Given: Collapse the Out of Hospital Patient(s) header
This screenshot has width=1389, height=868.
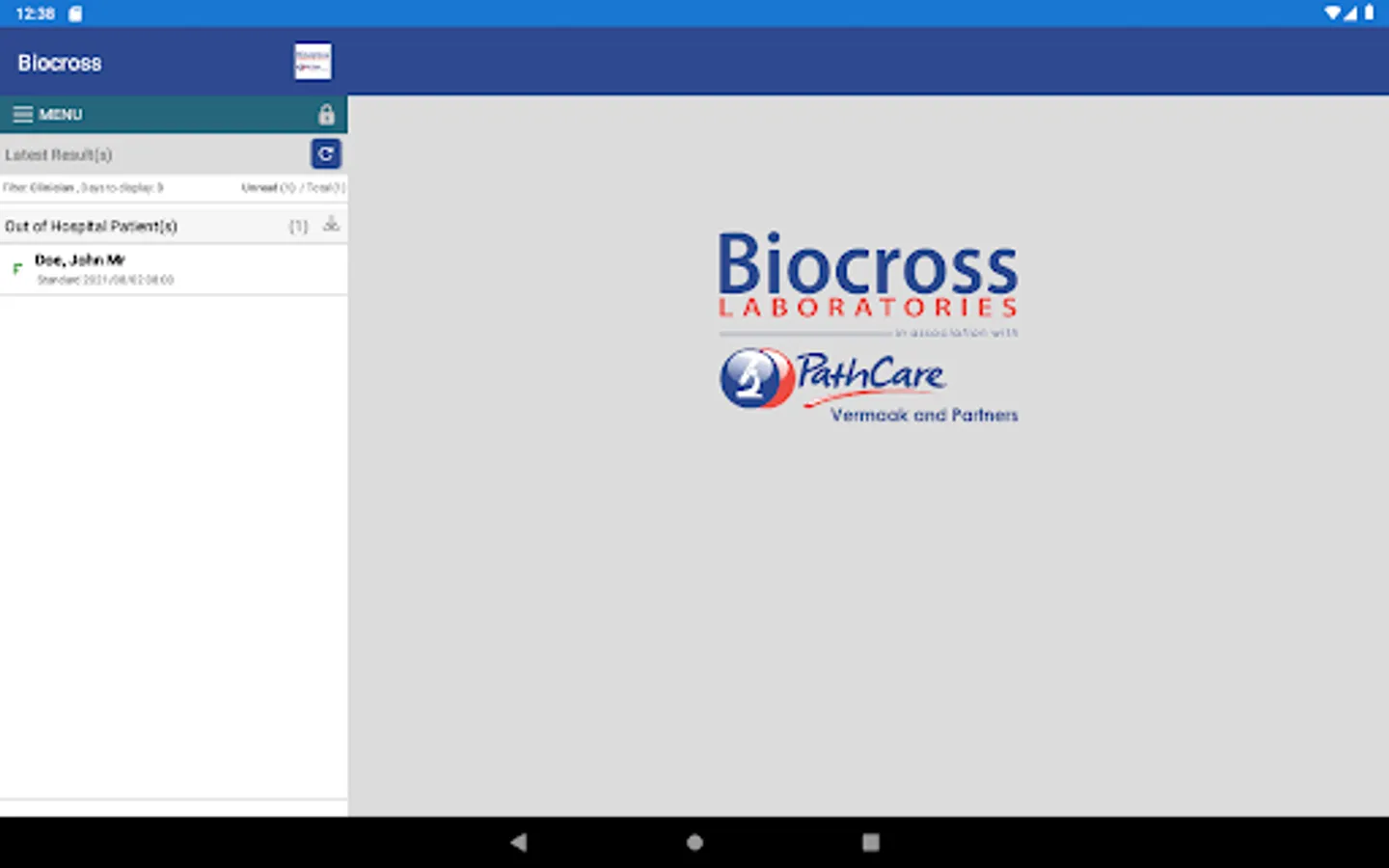Looking at the screenshot, I should point(174,226).
